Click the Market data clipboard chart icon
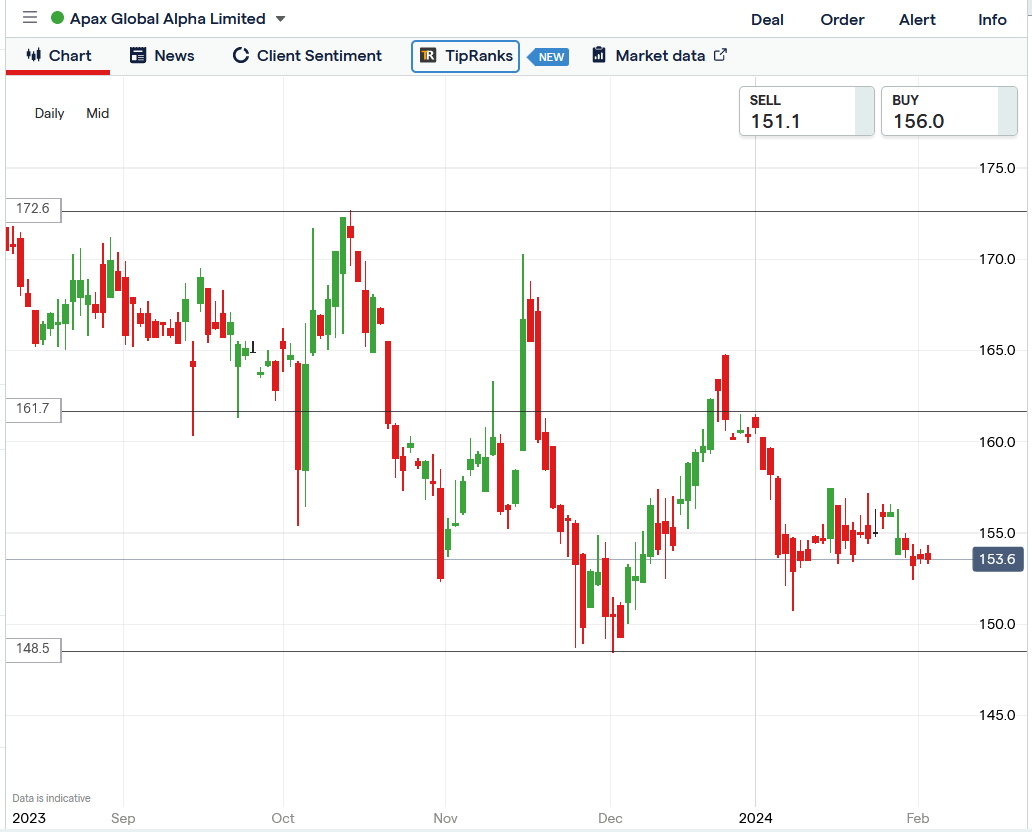Image resolution: width=1032 pixels, height=832 pixels. (x=598, y=55)
